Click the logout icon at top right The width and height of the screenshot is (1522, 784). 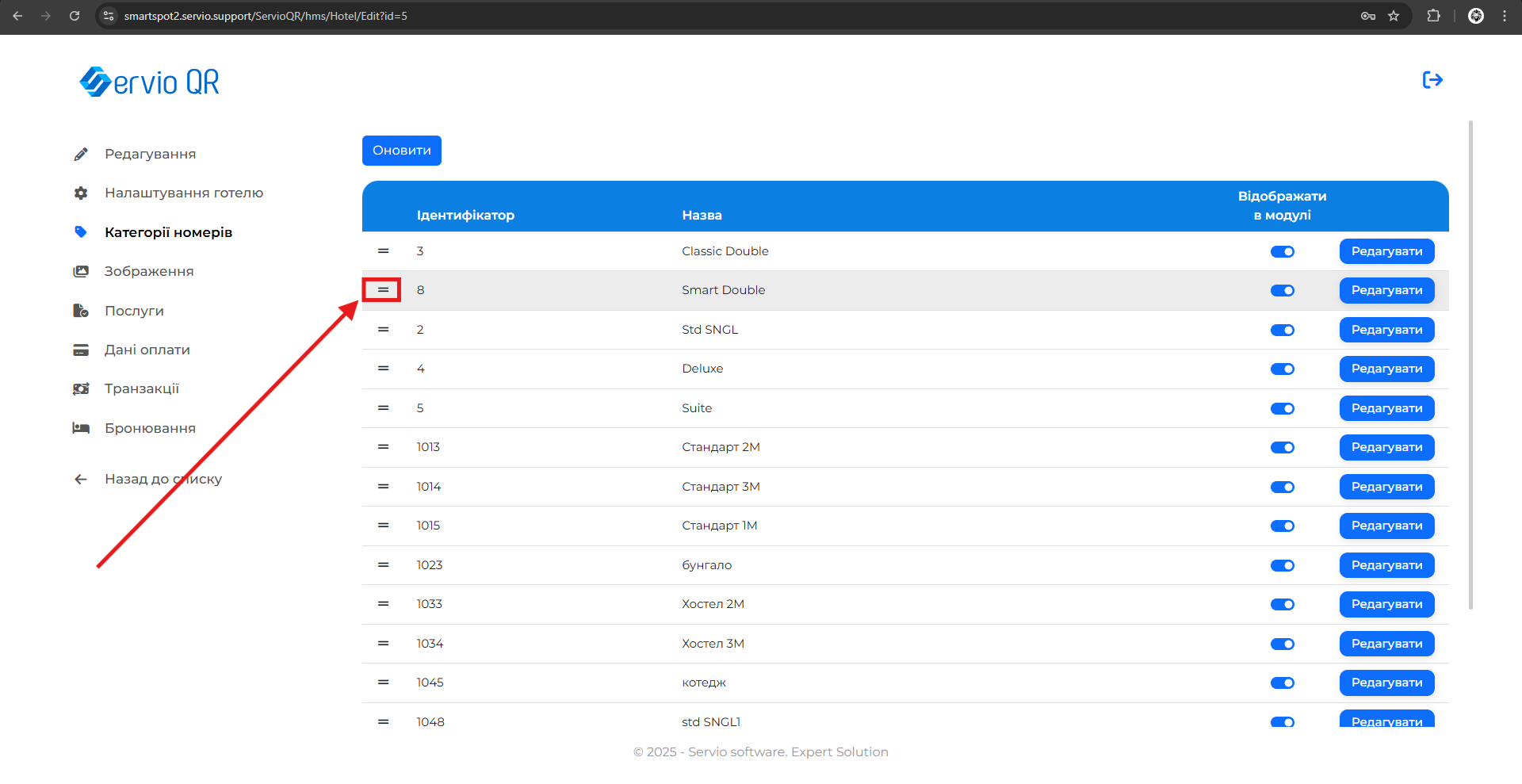(1432, 80)
